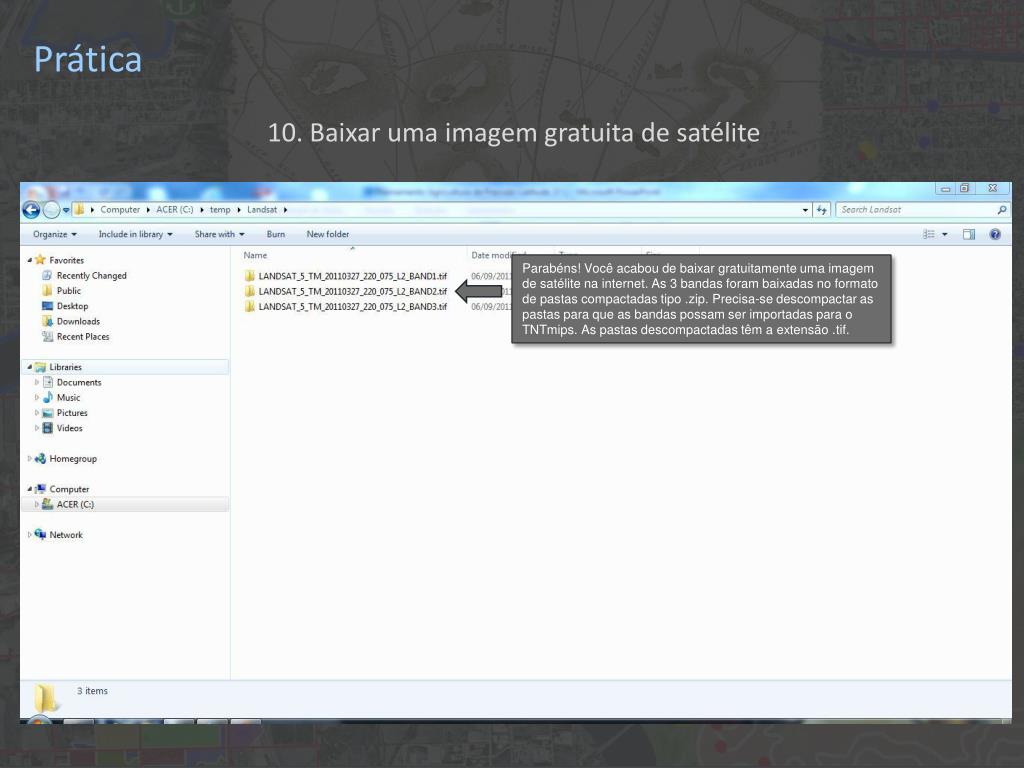The width and height of the screenshot is (1024, 768).
Task: Click the Desktop monitor icon
Action: [x=48, y=306]
